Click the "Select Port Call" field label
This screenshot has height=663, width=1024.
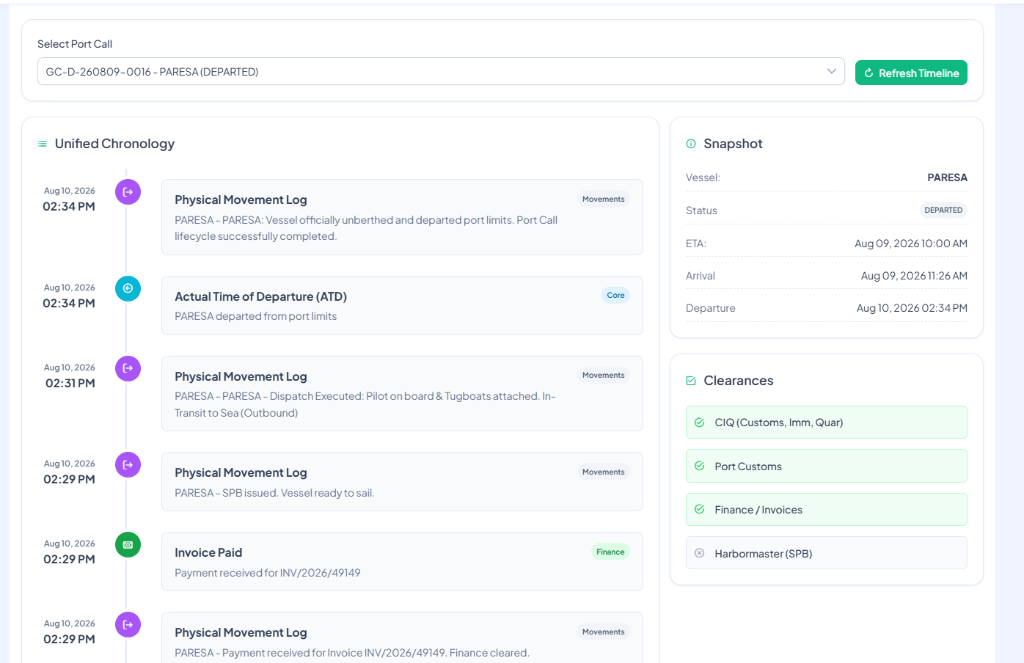pyautogui.click(x=74, y=44)
